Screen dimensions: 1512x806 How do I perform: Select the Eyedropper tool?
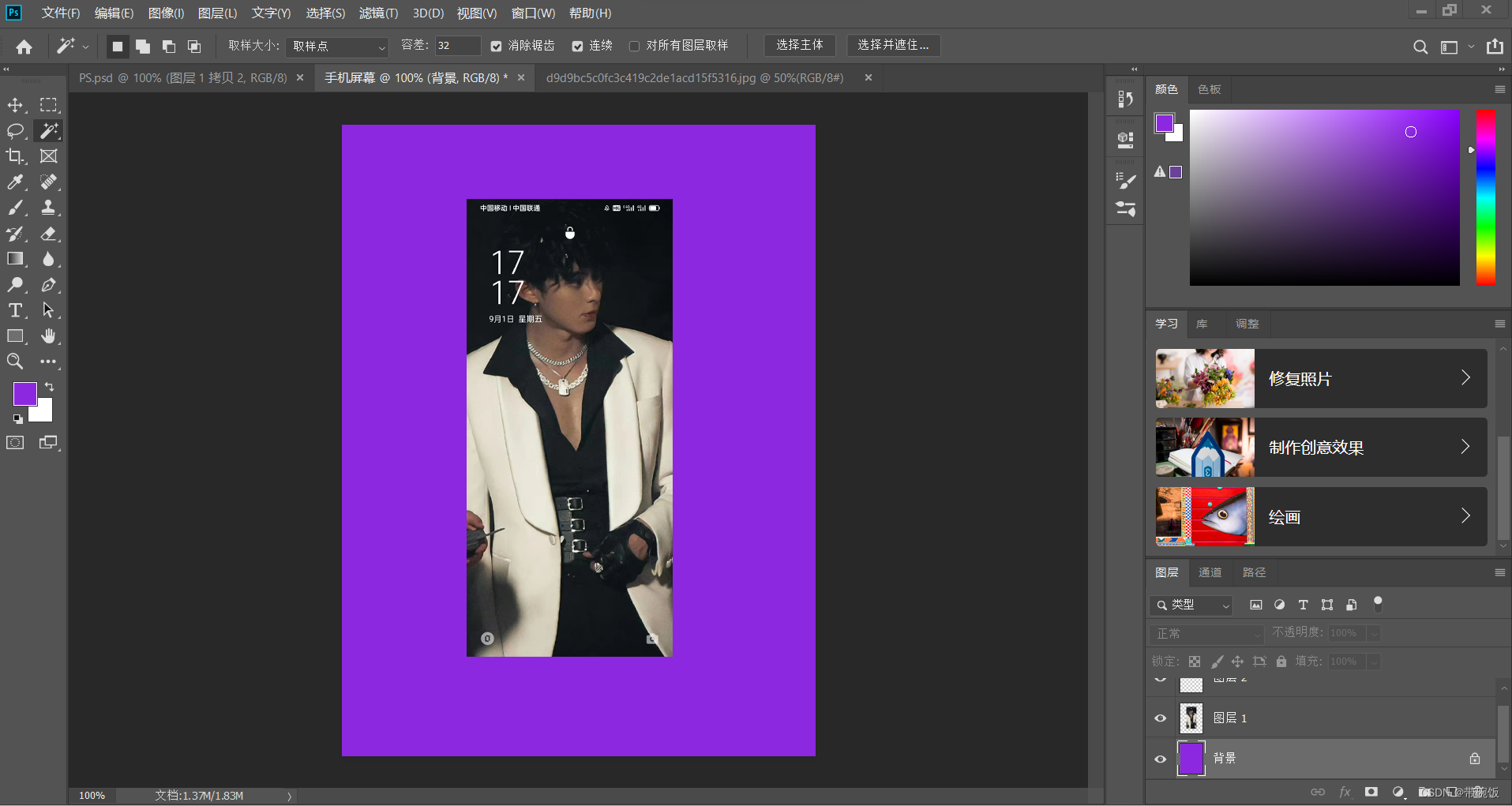point(15,182)
